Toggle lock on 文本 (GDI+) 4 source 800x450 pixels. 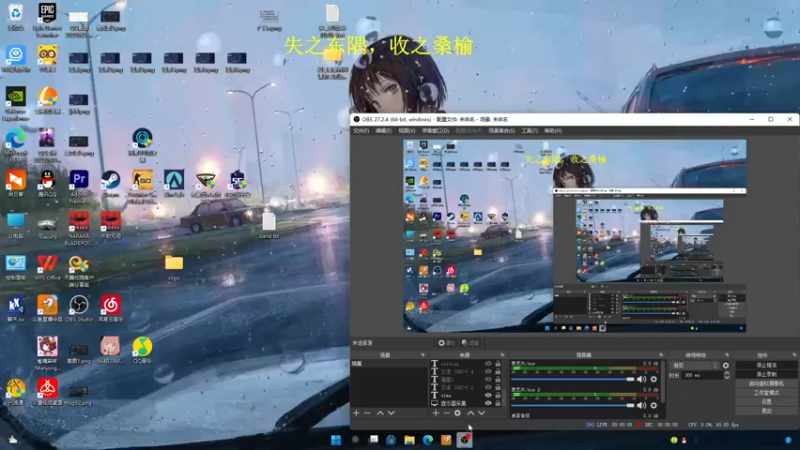click(498, 371)
